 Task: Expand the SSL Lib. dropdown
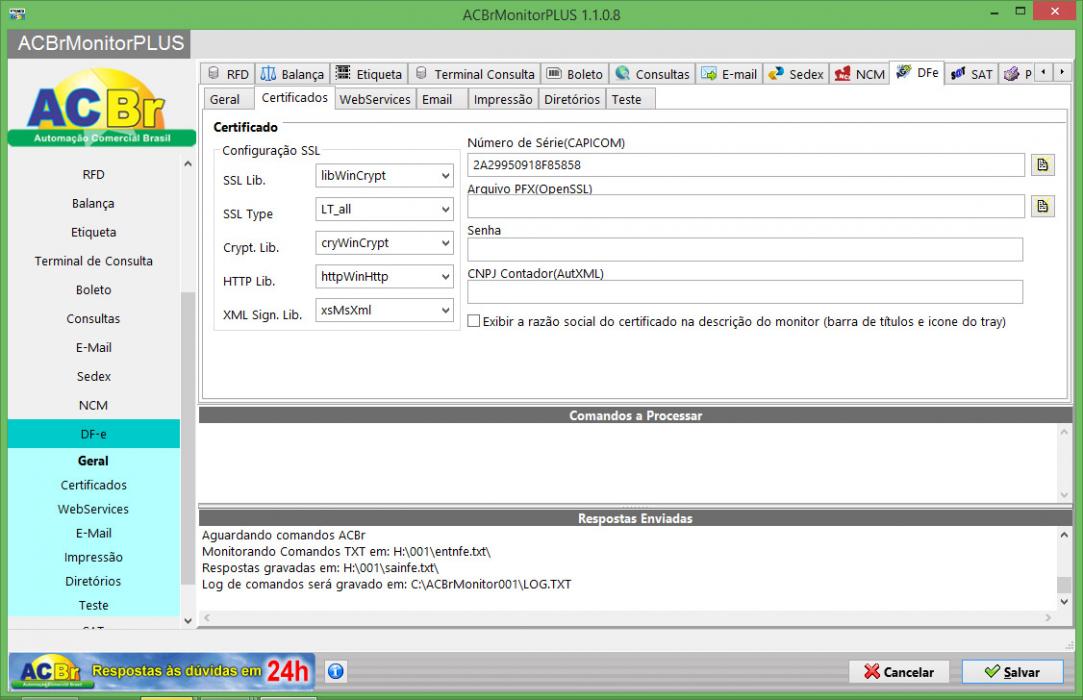point(384,176)
